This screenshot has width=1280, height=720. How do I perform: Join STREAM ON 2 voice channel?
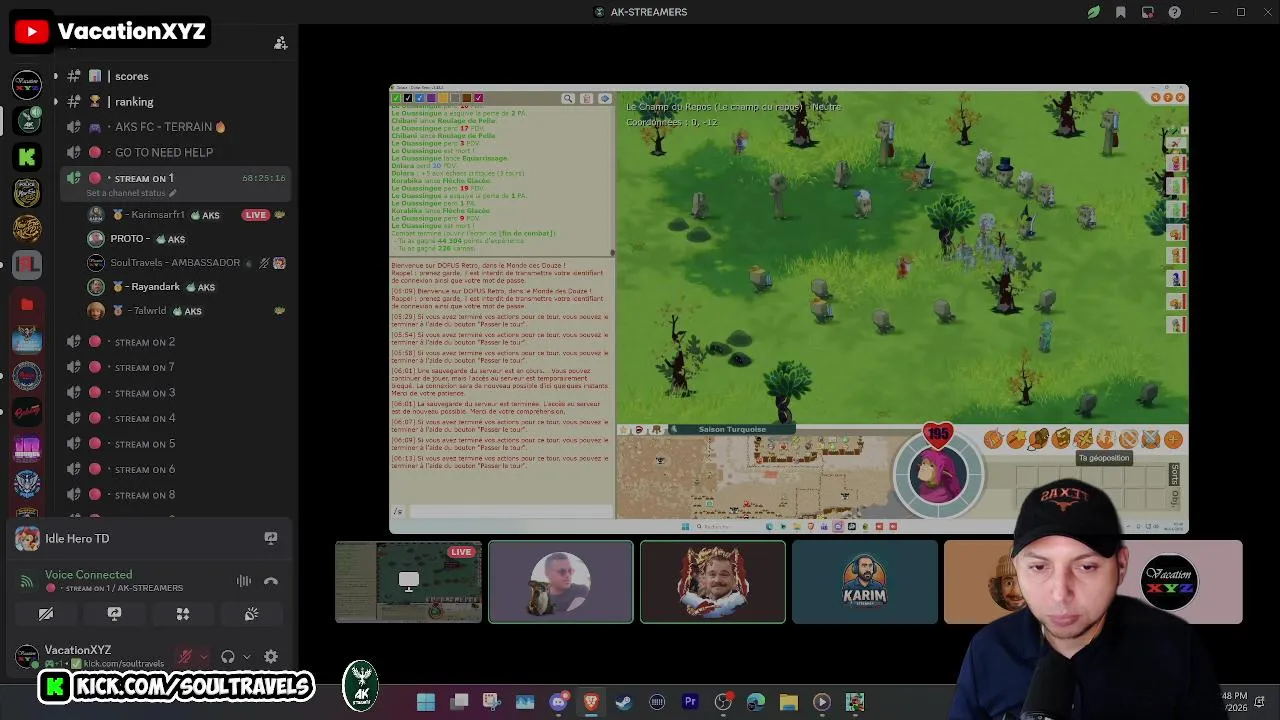[x=145, y=342]
